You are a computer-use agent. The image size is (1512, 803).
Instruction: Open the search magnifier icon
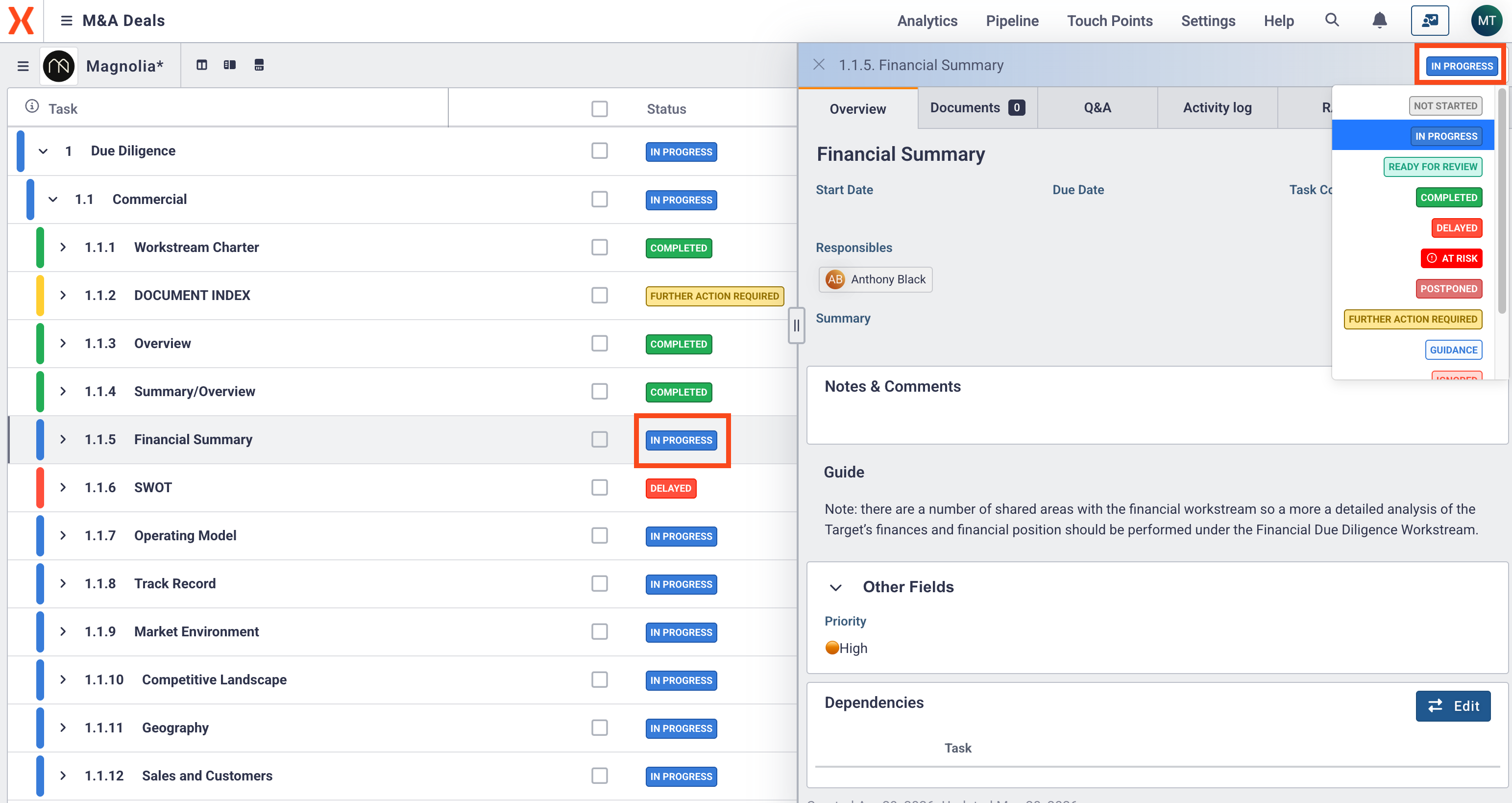[x=1332, y=20]
